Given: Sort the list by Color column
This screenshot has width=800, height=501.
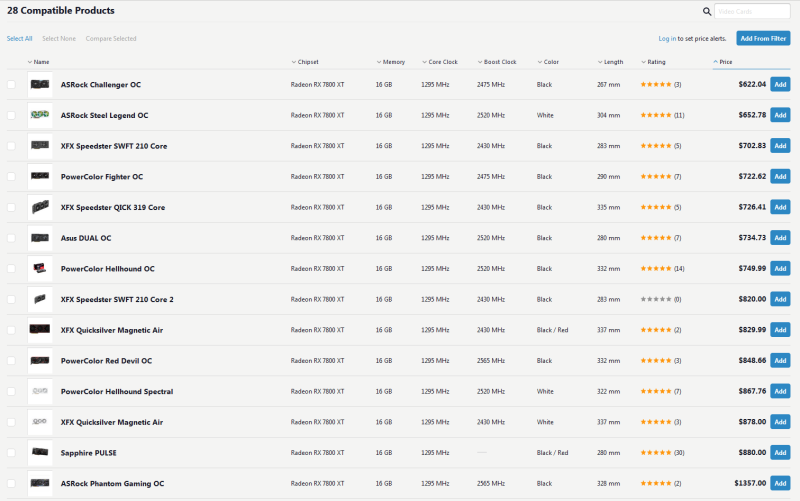Looking at the screenshot, I should (548, 62).
